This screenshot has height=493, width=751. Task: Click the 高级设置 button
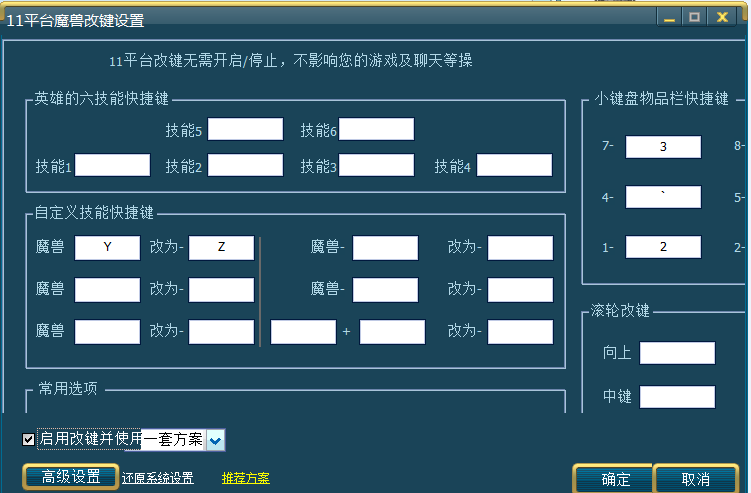click(70, 477)
